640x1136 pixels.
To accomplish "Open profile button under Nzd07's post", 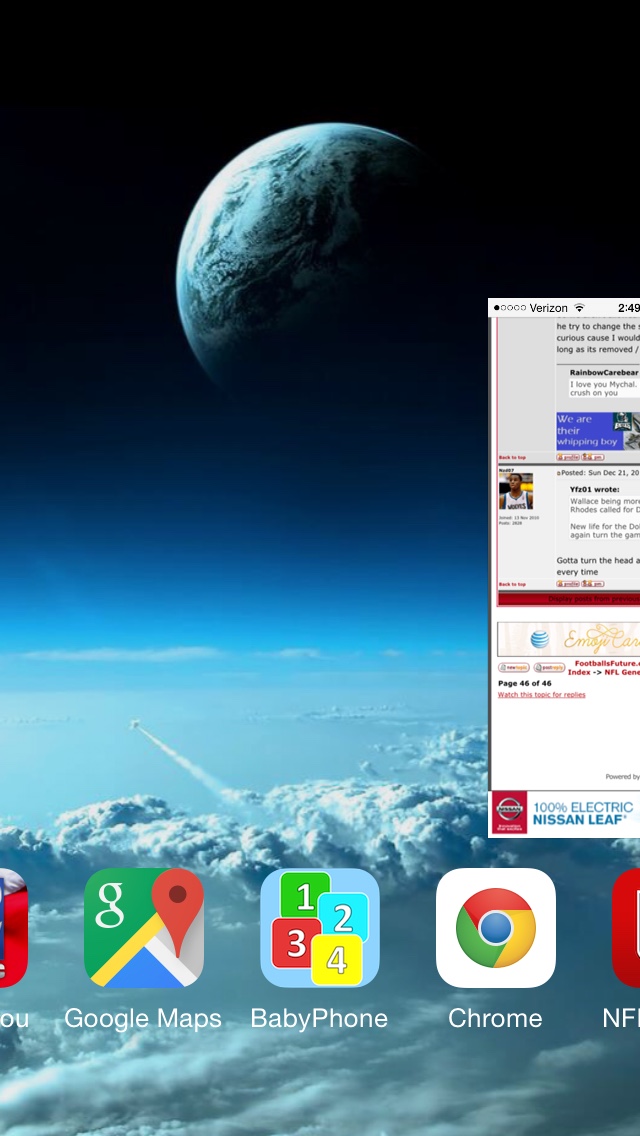I will tap(568, 583).
